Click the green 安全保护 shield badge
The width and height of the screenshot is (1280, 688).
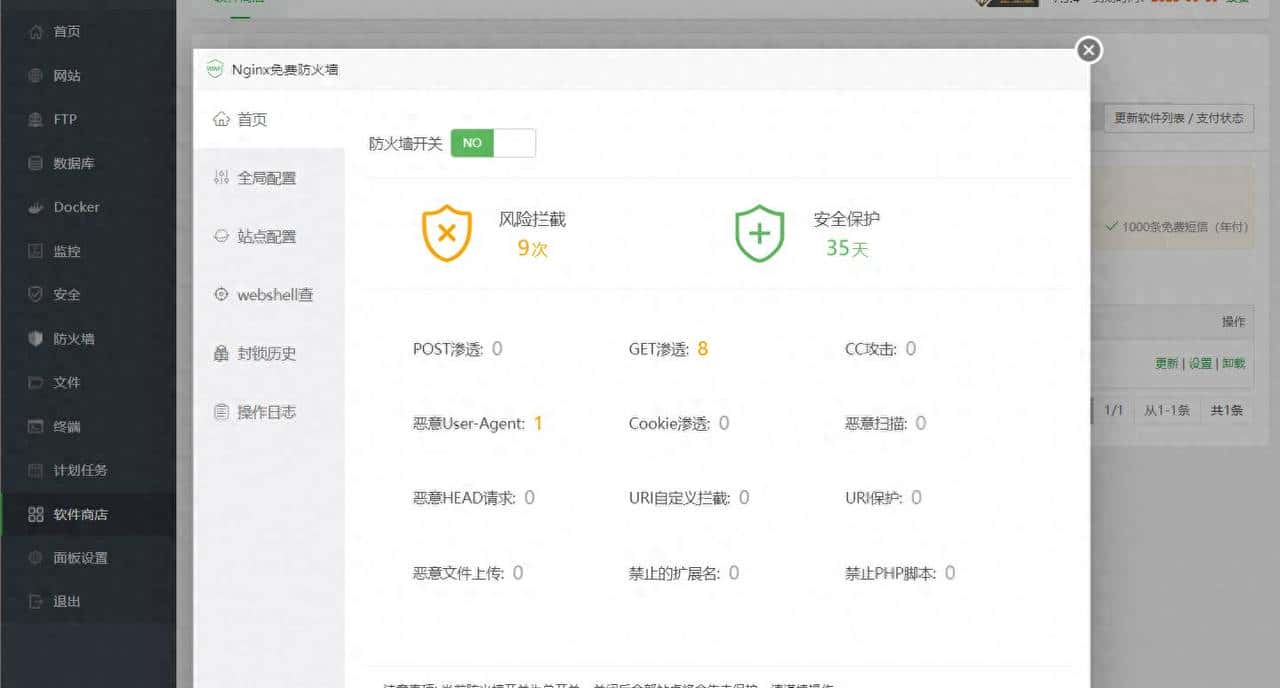[x=759, y=232]
